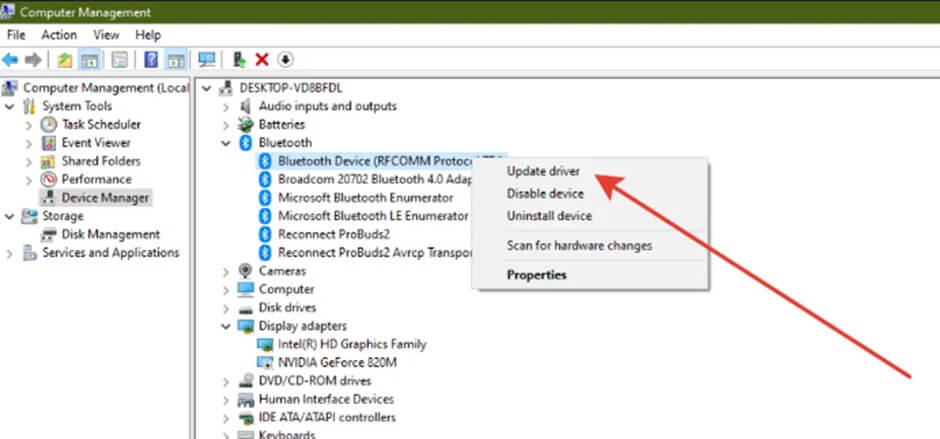Toggle Show/Hide Console Tree toolbar icon
Screen dimensions: 940x439
(89, 59)
